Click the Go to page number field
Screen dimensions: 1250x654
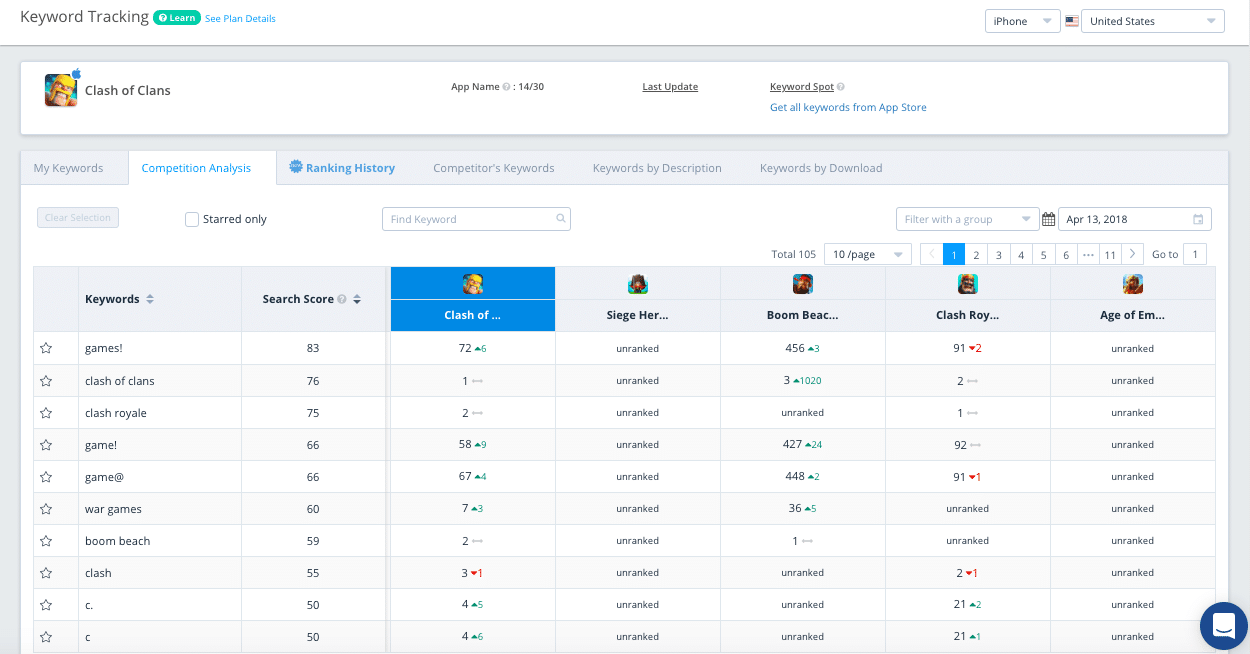point(1194,254)
